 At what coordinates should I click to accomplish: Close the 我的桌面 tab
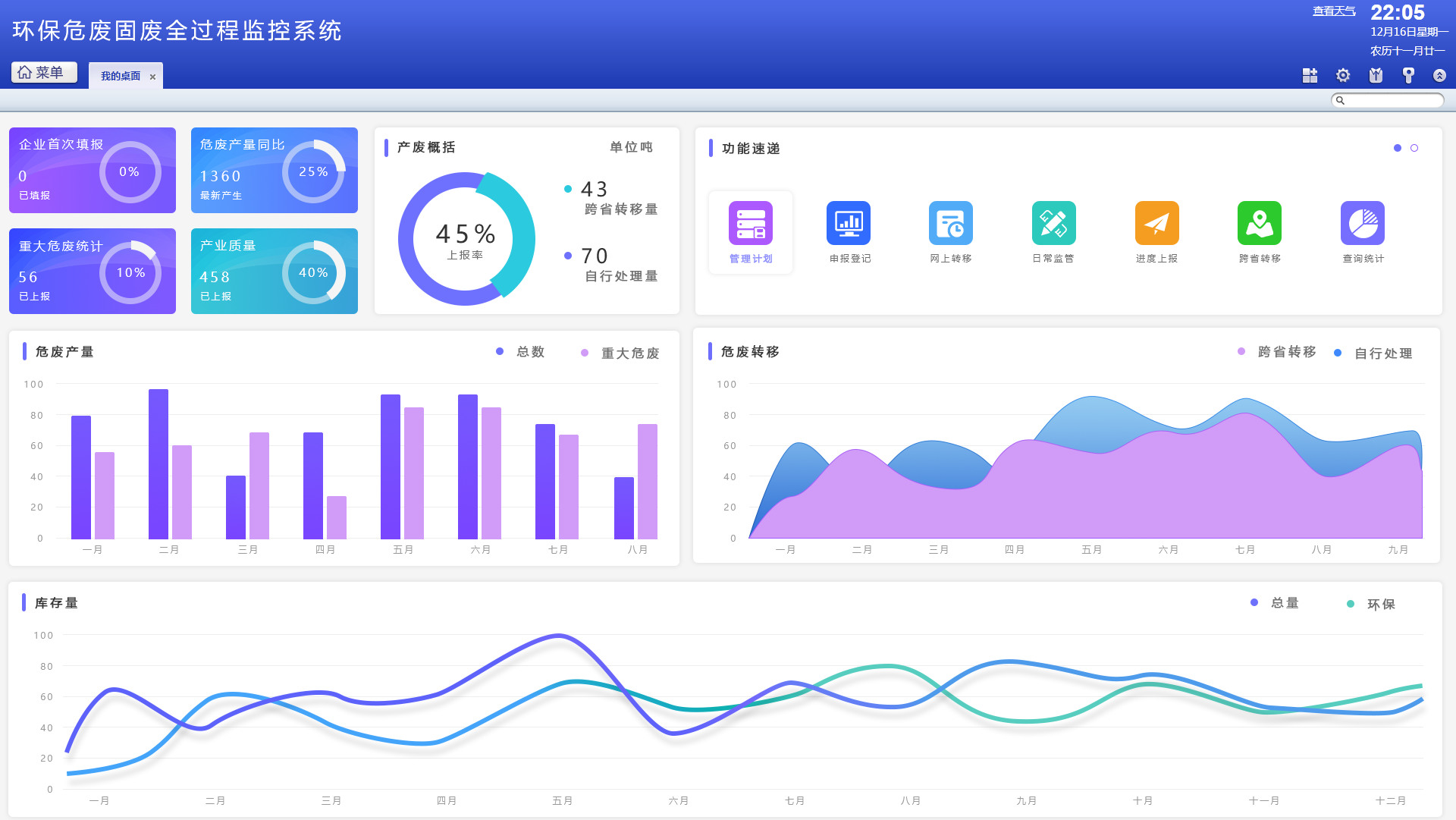click(152, 77)
